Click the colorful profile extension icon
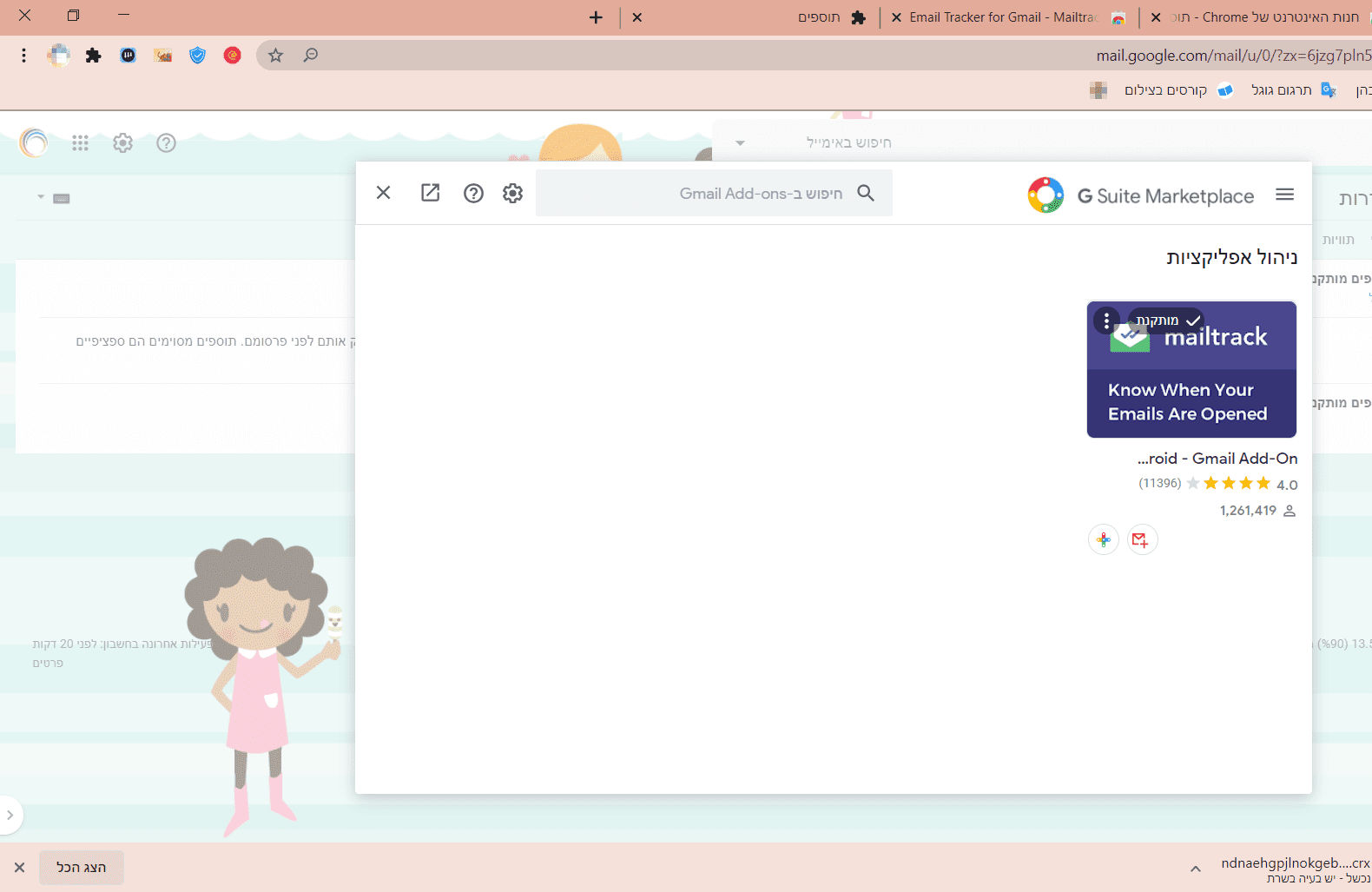This screenshot has width=1372, height=892. 59,56
